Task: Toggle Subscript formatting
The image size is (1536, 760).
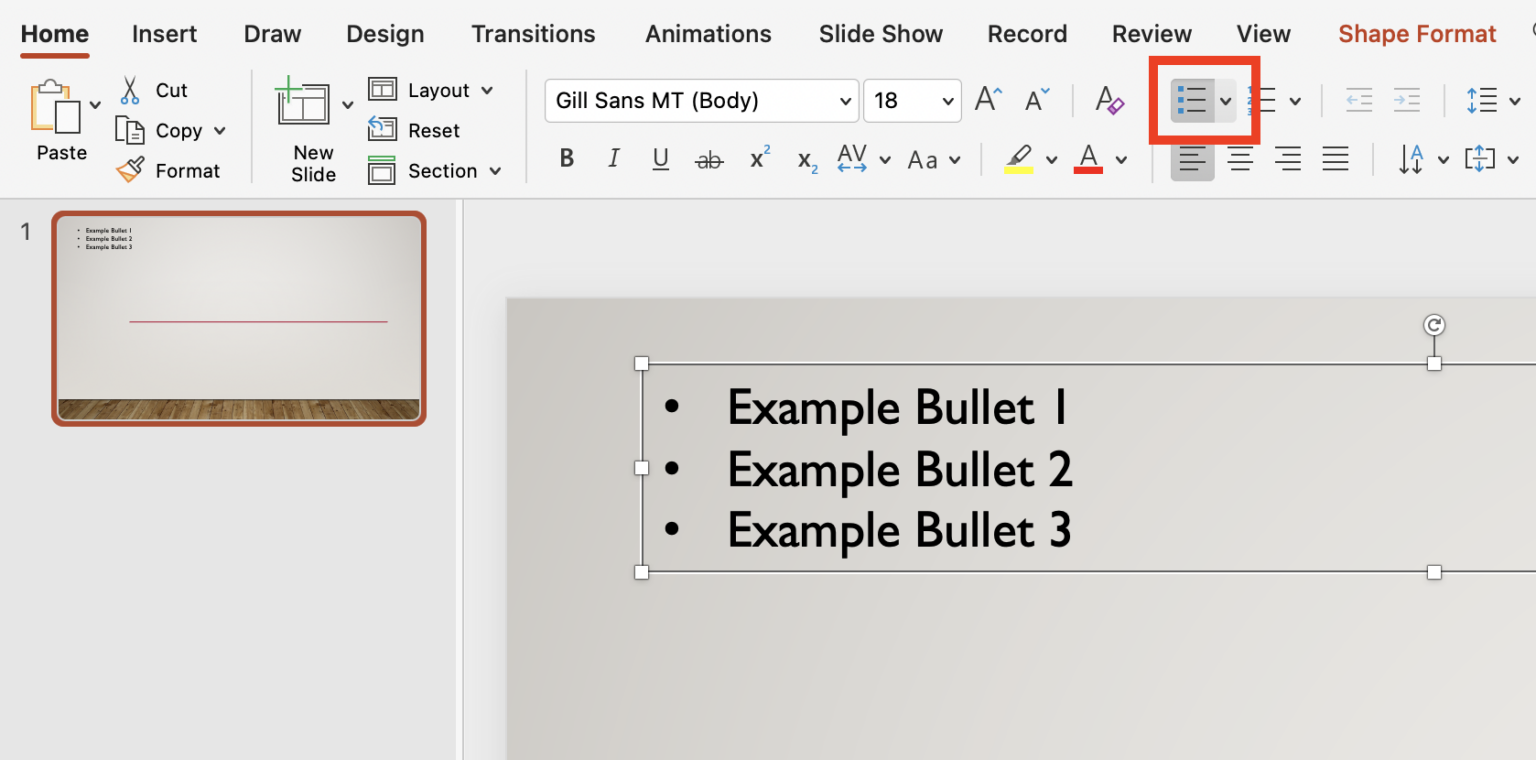Action: 808,160
